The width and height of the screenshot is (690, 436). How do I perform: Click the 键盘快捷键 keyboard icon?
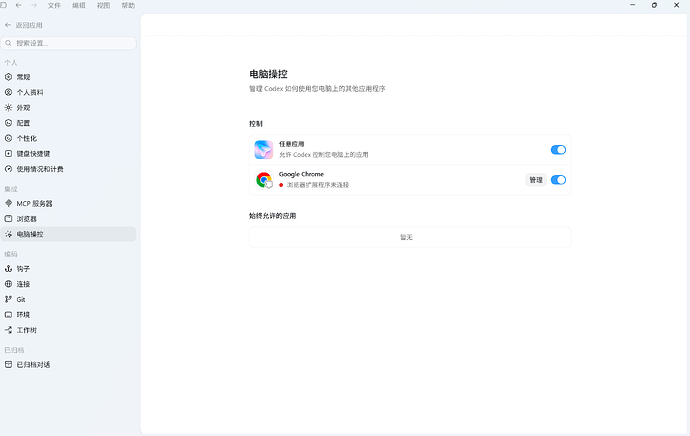point(8,154)
